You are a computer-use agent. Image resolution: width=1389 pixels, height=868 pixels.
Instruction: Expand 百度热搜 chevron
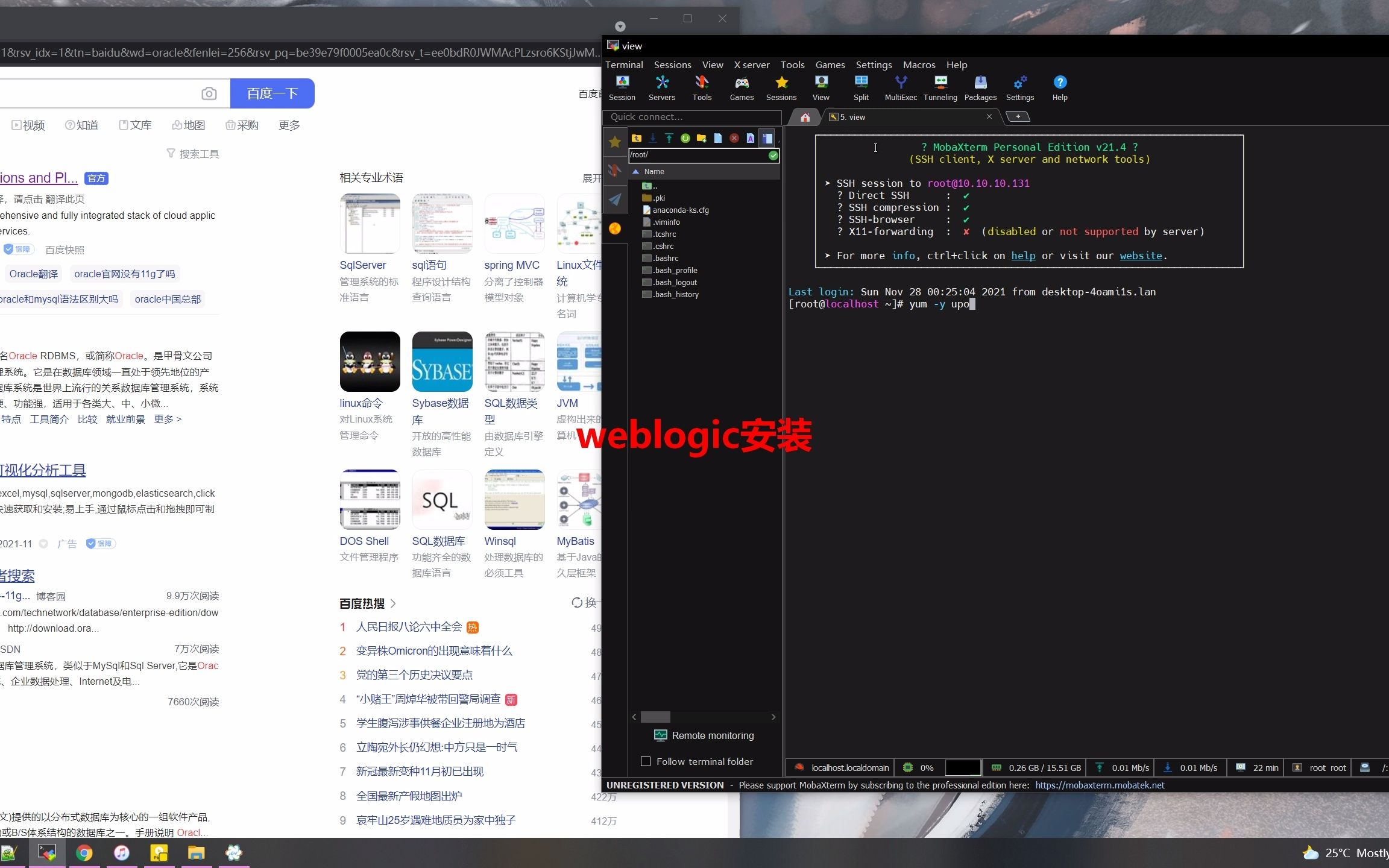pos(393,603)
